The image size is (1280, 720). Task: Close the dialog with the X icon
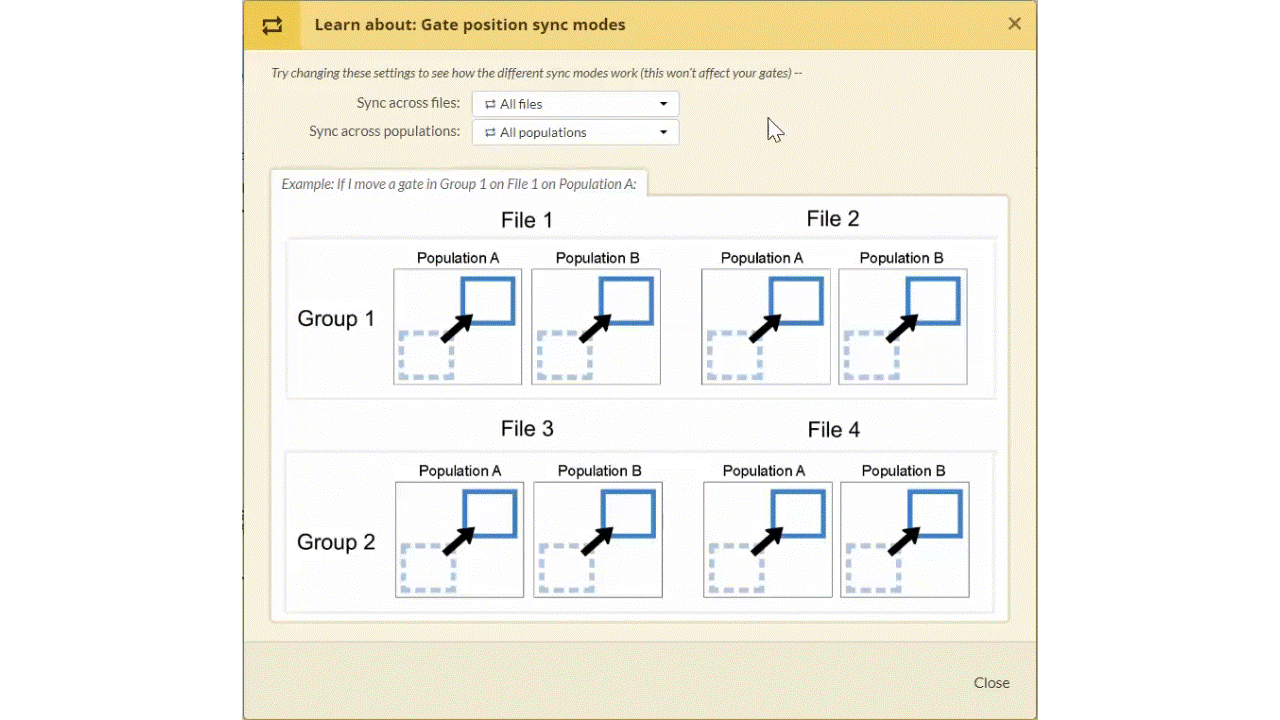(x=1014, y=24)
